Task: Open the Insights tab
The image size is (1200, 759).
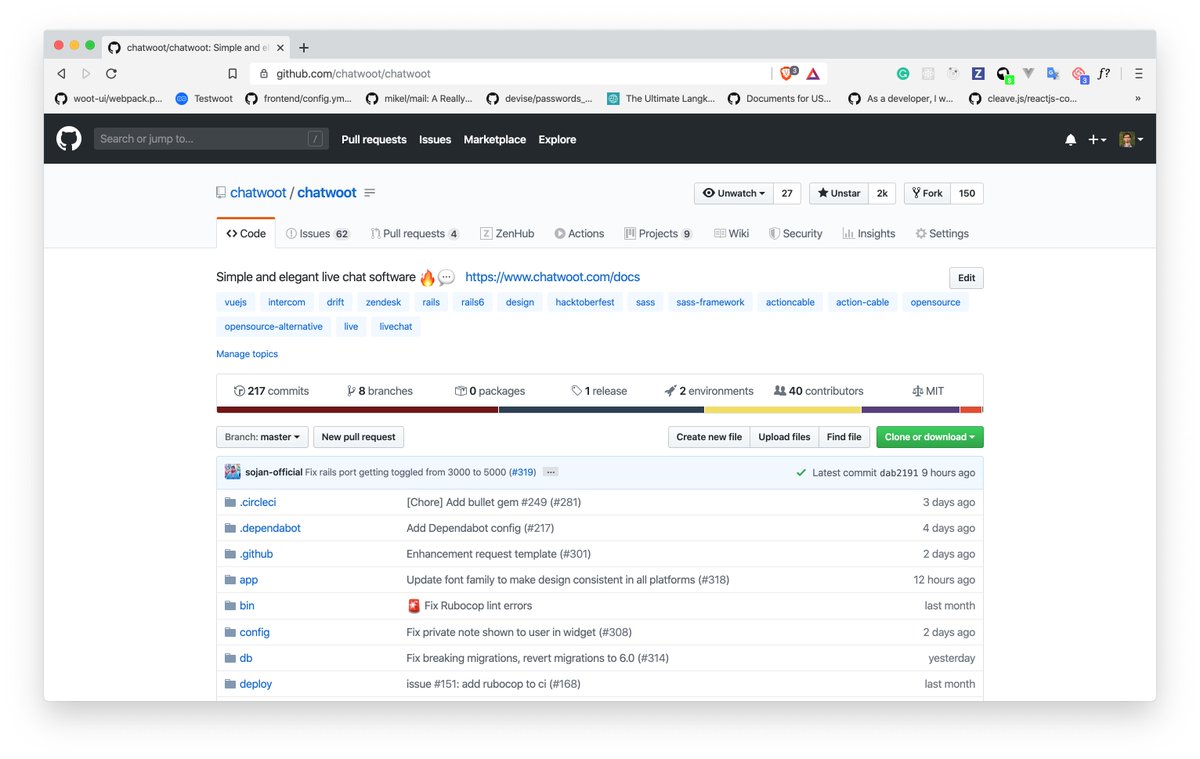Action: (869, 234)
